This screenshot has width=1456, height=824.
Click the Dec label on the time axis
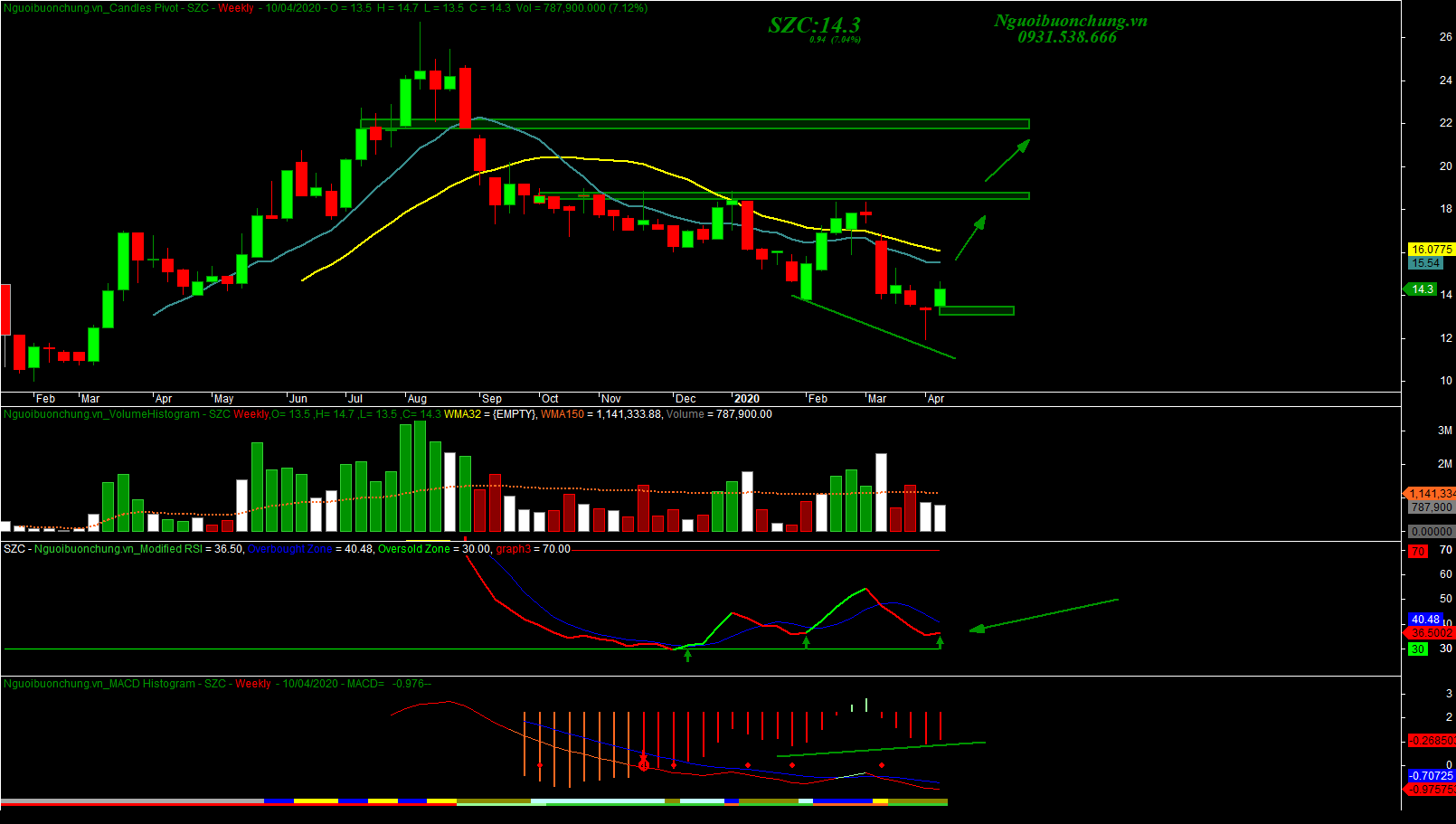(x=685, y=399)
